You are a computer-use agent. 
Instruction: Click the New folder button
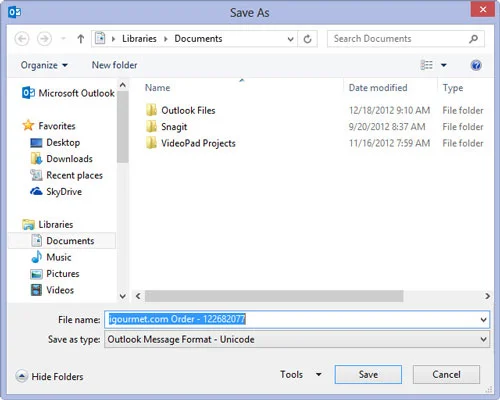(114, 65)
